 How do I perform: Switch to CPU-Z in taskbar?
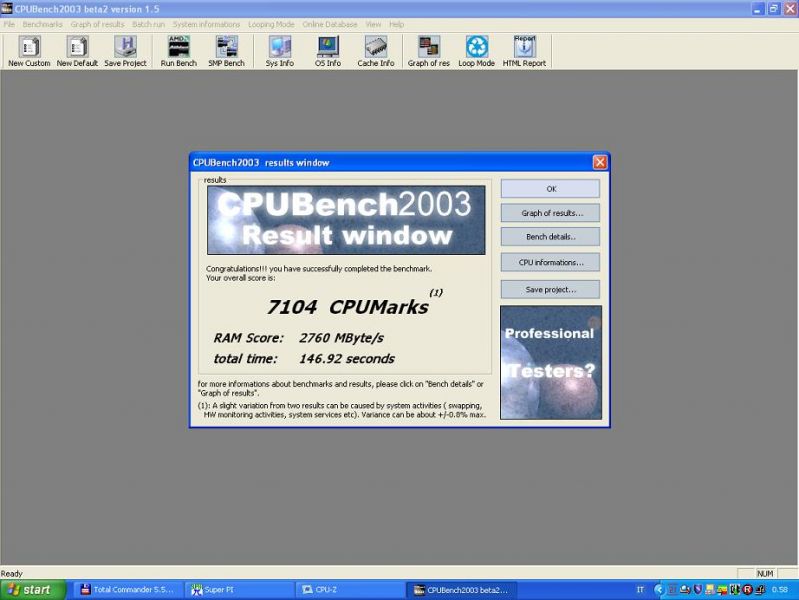click(350, 590)
